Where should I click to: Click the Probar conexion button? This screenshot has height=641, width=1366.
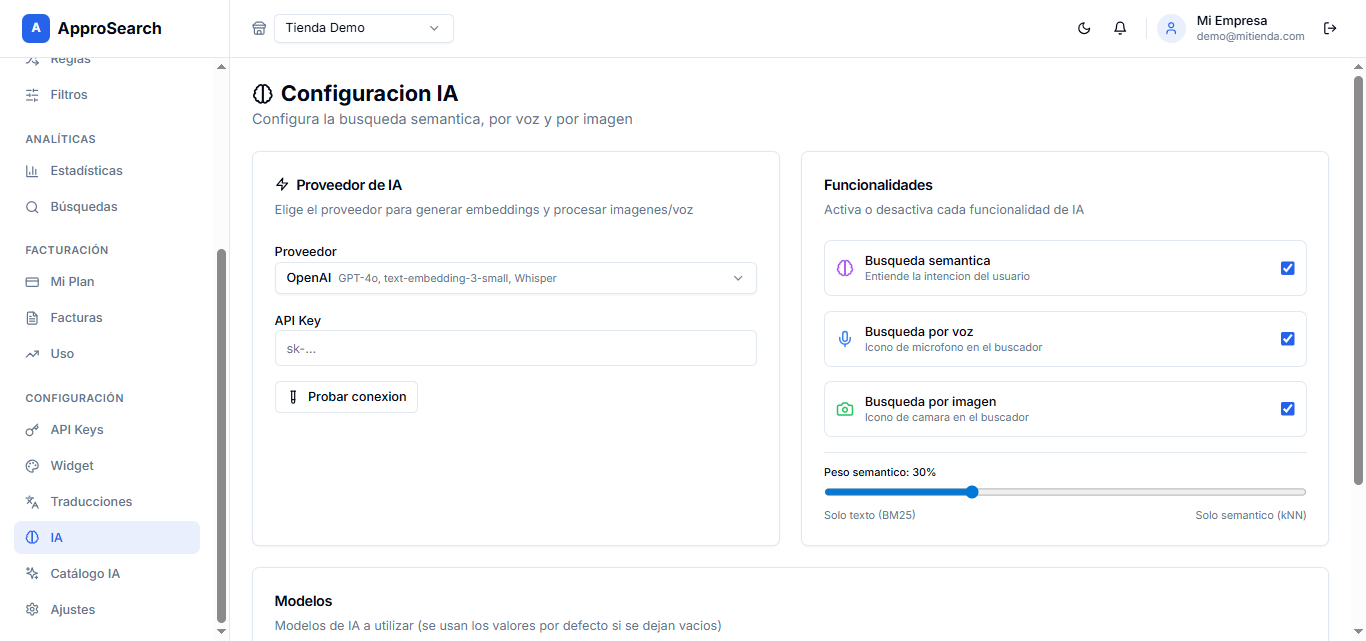(346, 397)
